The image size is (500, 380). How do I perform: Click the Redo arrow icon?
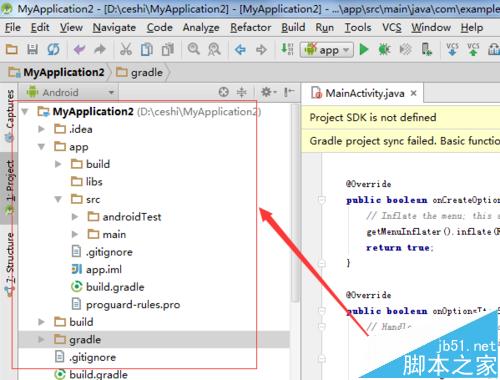coord(100,50)
